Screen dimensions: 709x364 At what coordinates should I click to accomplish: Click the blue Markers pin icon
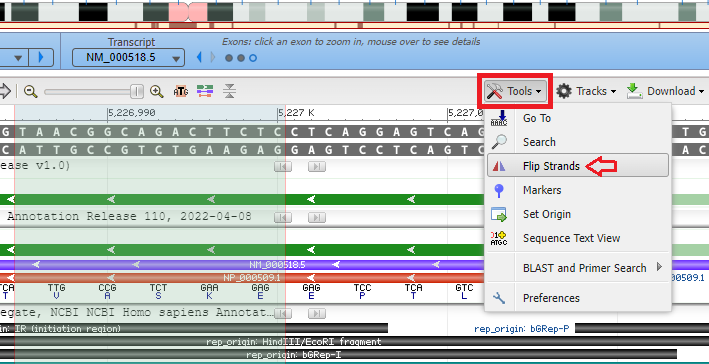(x=499, y=190)
